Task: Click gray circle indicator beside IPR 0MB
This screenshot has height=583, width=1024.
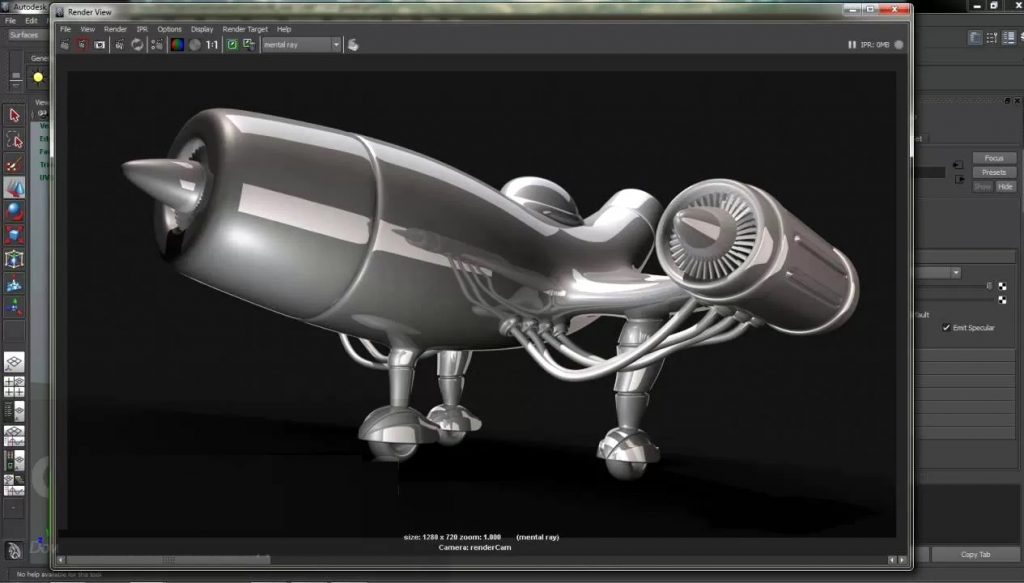Action: pos(899,44)
